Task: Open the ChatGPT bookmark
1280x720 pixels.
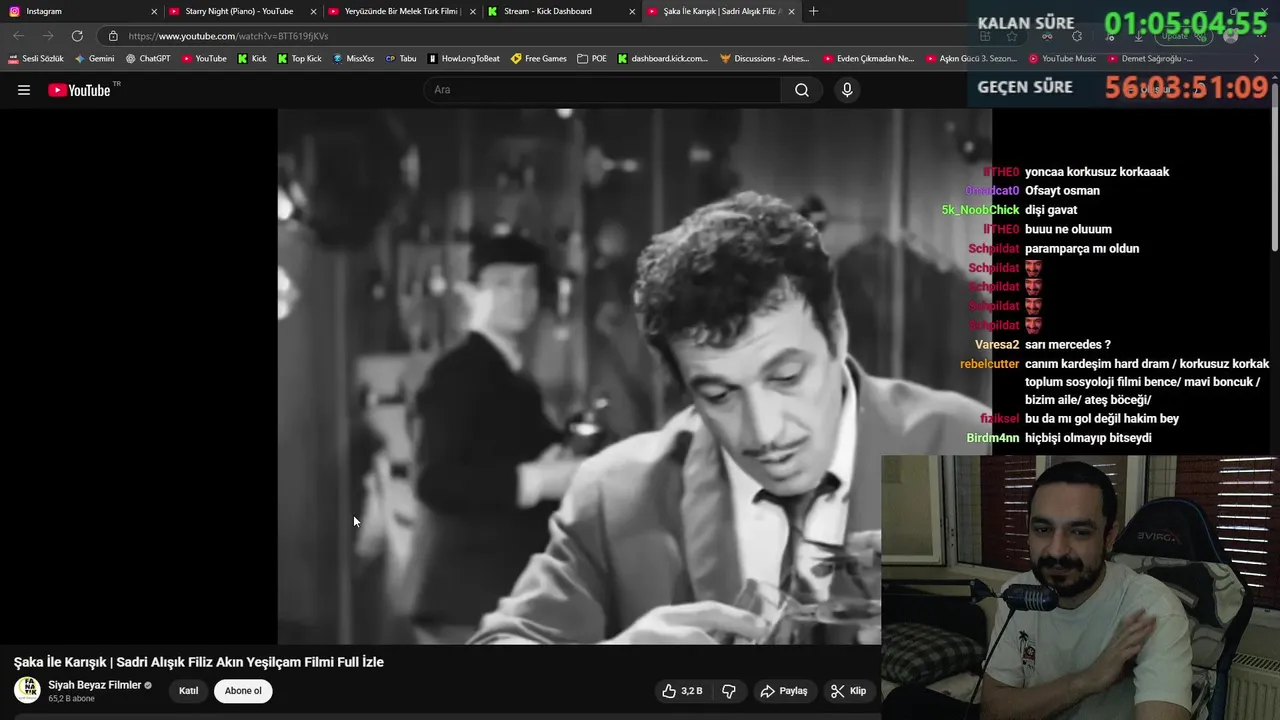Action: 148,59
